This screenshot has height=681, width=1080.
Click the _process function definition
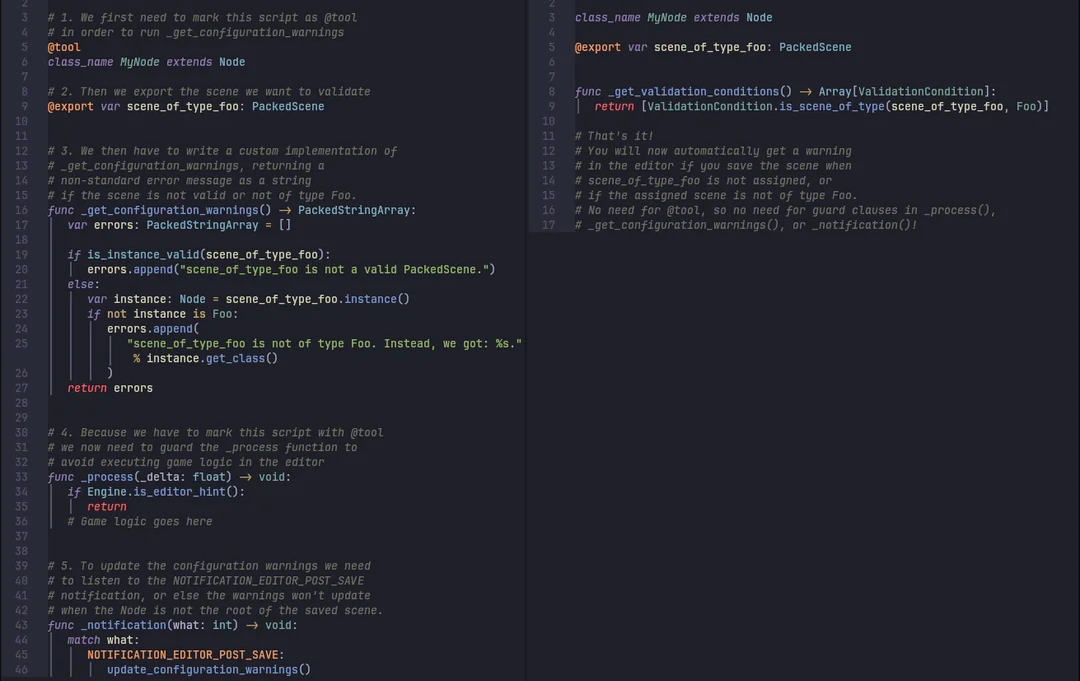coord(169,477)
